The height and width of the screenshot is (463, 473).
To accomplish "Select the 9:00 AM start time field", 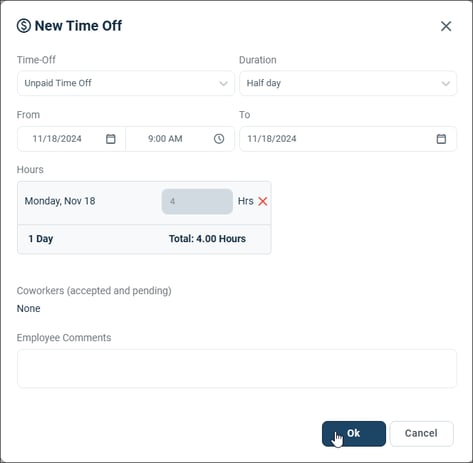I will 180,139.
